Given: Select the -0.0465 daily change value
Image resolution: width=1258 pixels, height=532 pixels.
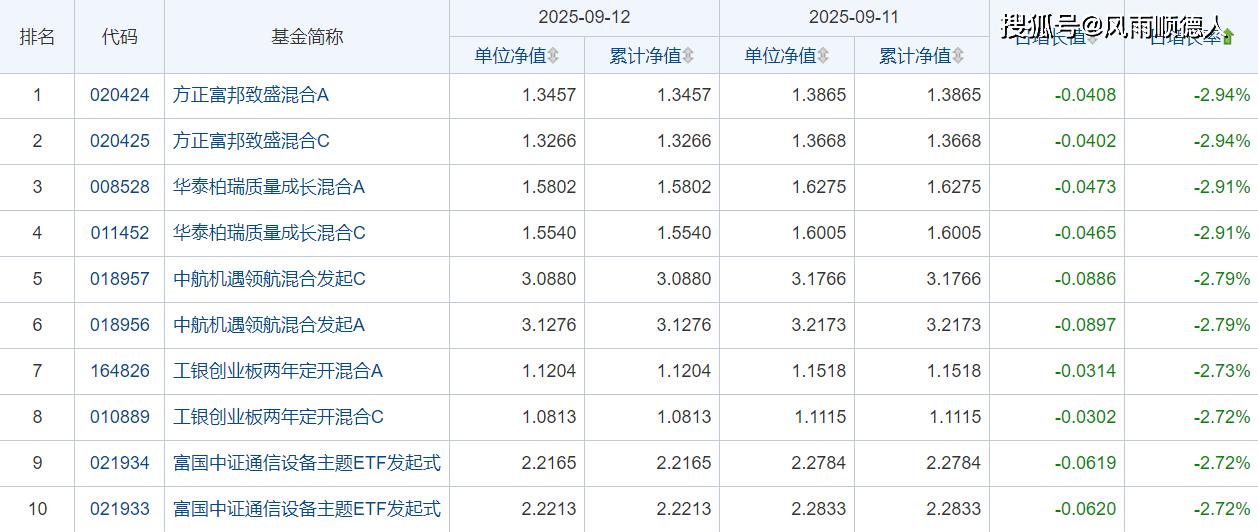Looking at the screenshot, I should [1085, 234].
